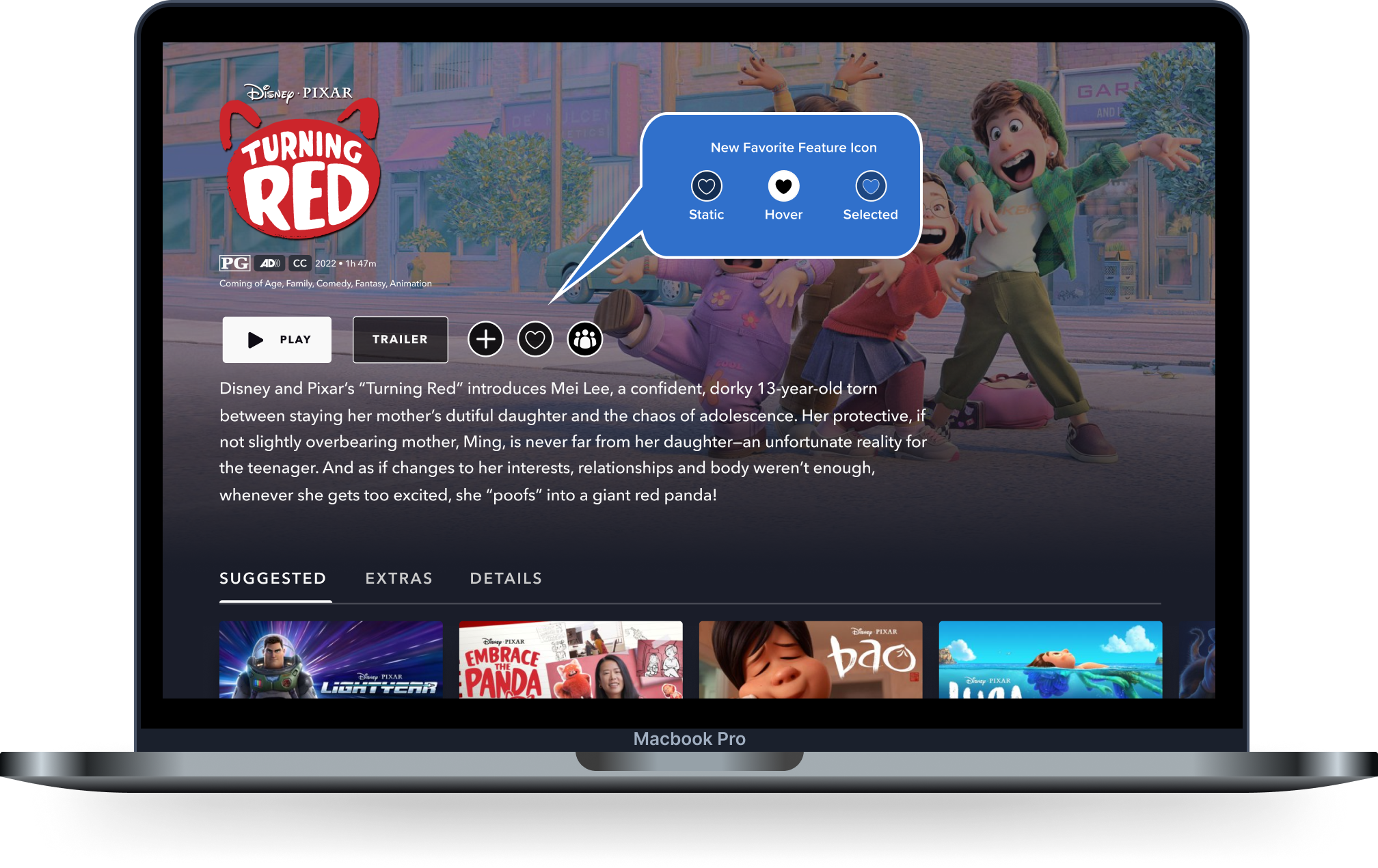Click the Selected blue heart icon
This screenshot has height=868, width=1378.
871,186
